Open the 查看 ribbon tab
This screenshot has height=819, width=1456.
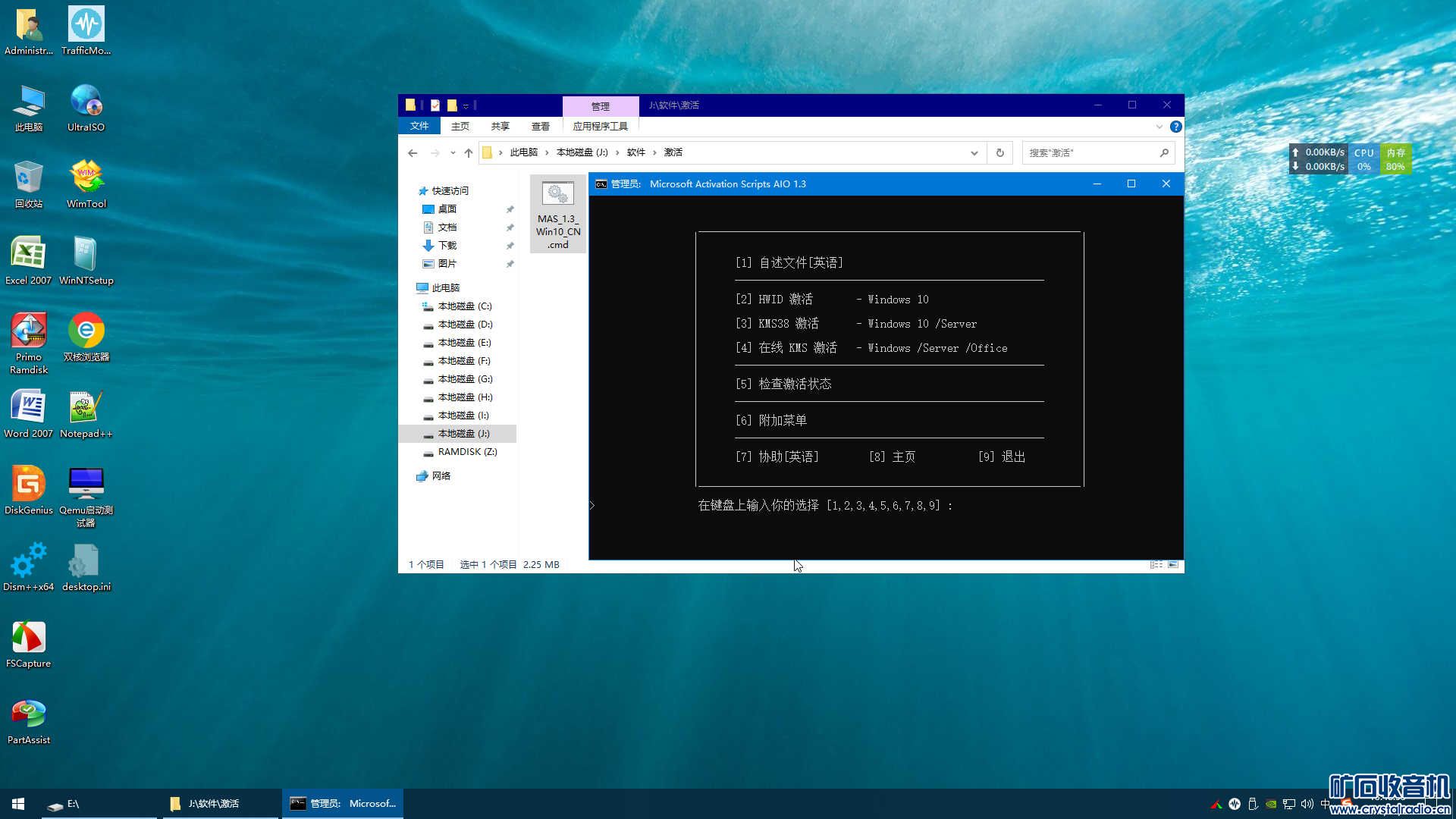tap(540, 127)
